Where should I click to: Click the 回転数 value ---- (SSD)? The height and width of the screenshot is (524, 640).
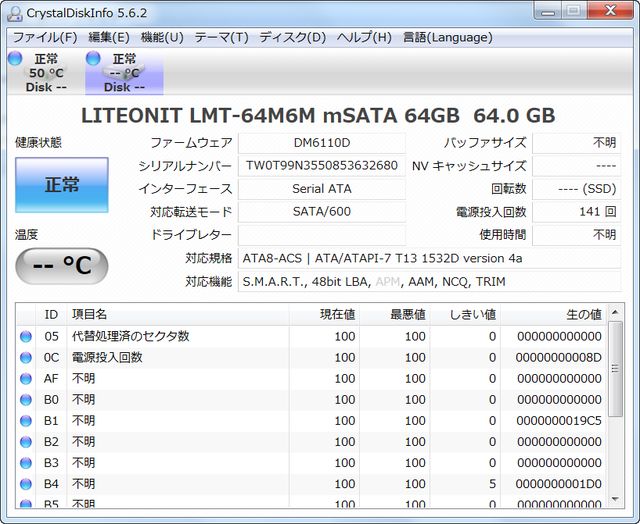tap(577, 189)
